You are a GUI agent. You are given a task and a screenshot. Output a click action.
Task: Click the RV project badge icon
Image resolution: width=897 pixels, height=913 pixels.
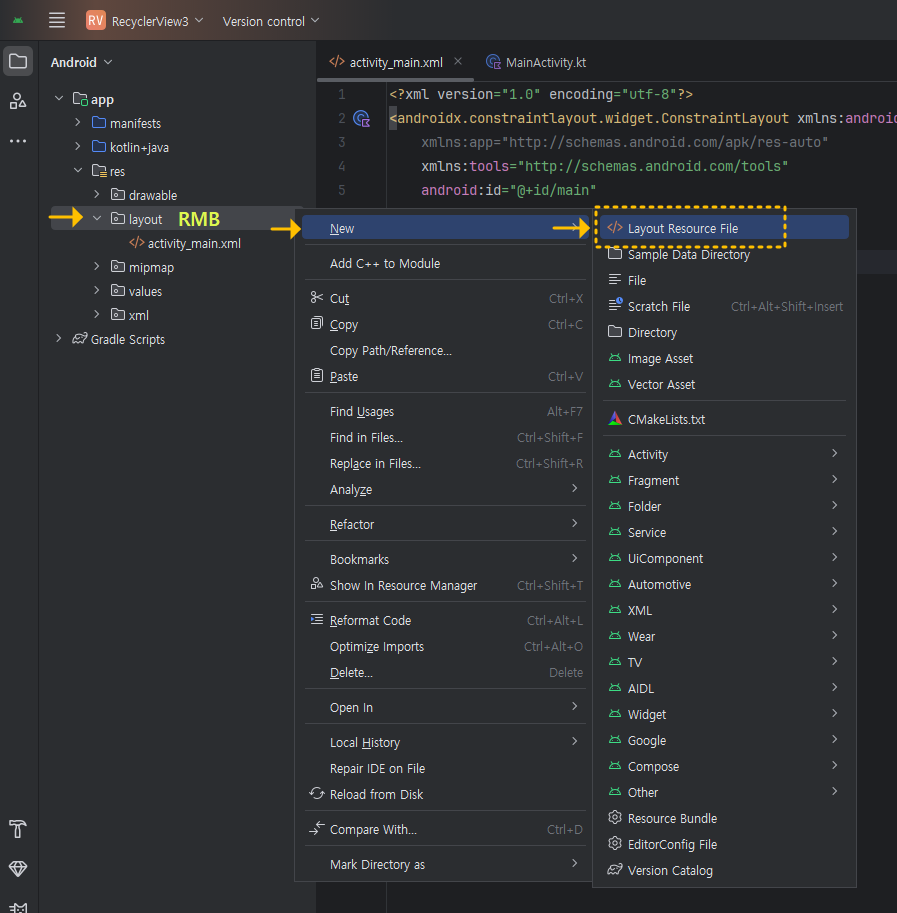95,21
